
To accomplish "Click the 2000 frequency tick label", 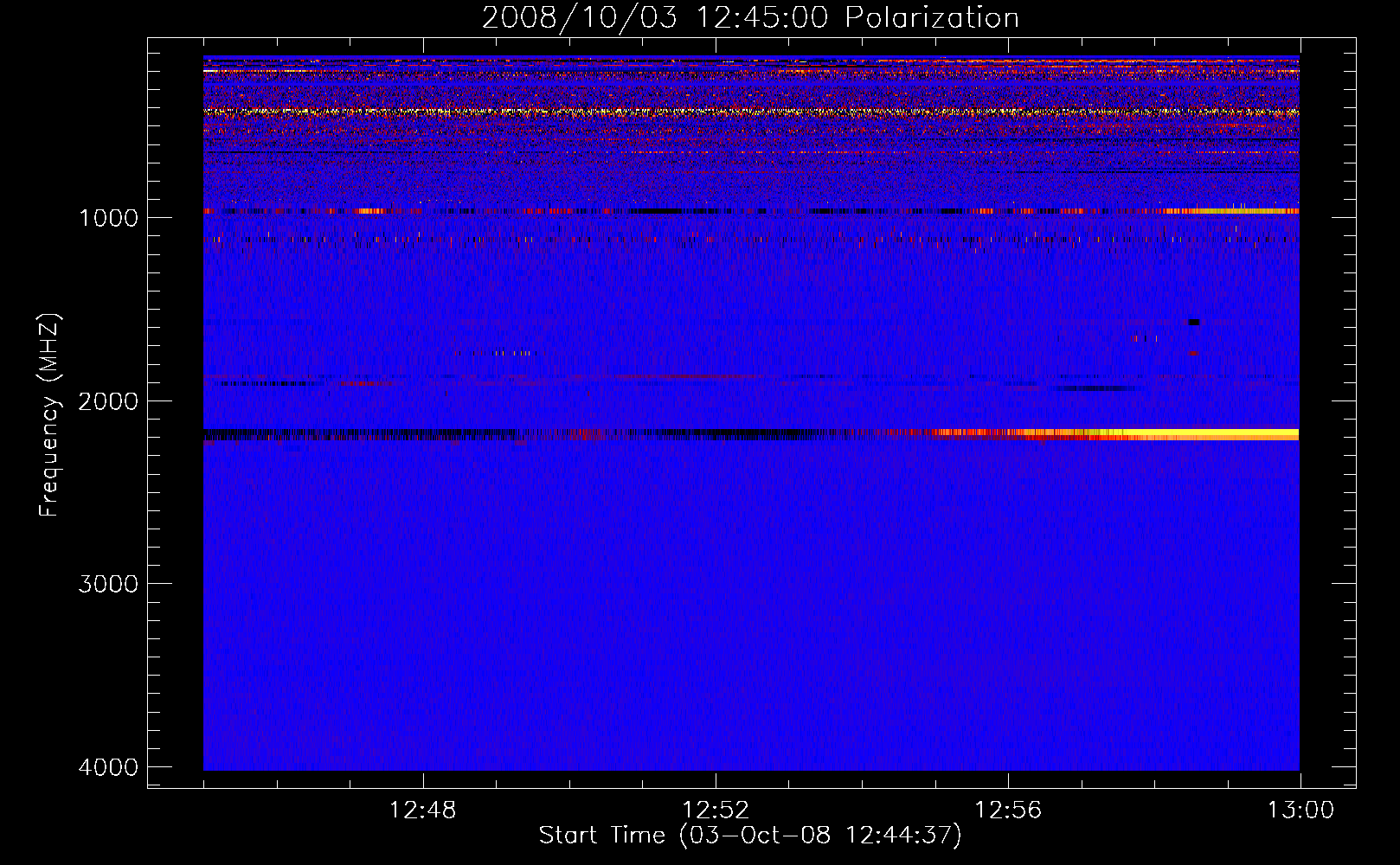I will coord(108,401).
